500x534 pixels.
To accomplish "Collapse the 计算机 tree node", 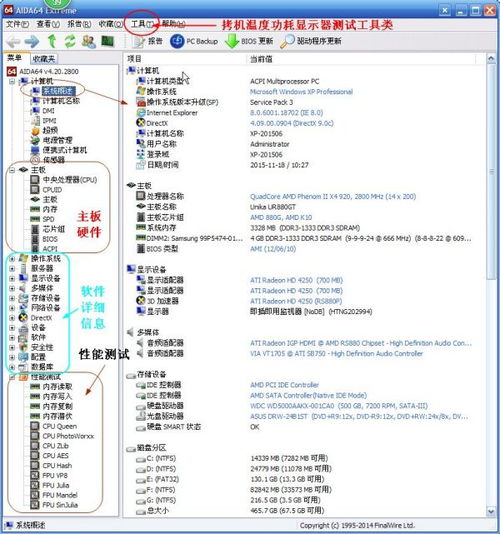I will 12,81.
